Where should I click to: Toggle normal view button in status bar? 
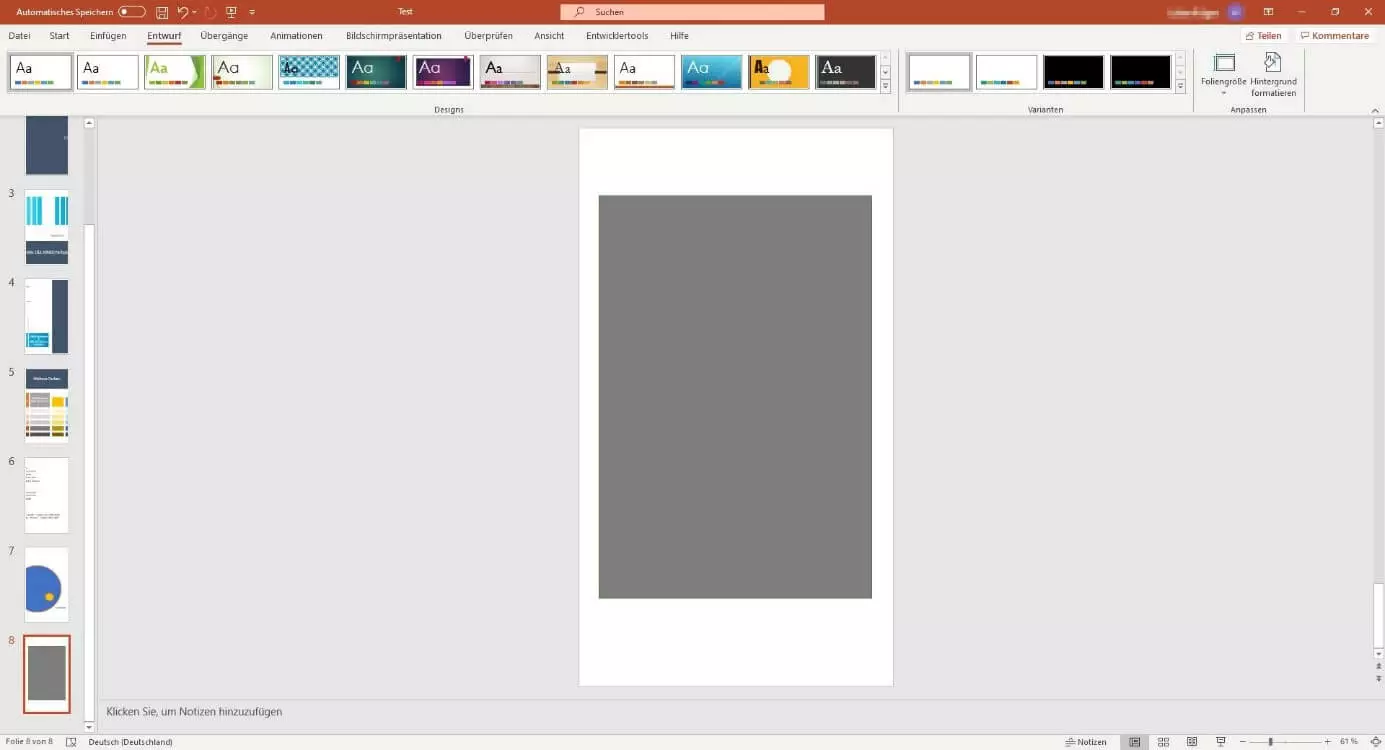[1134, 742]
